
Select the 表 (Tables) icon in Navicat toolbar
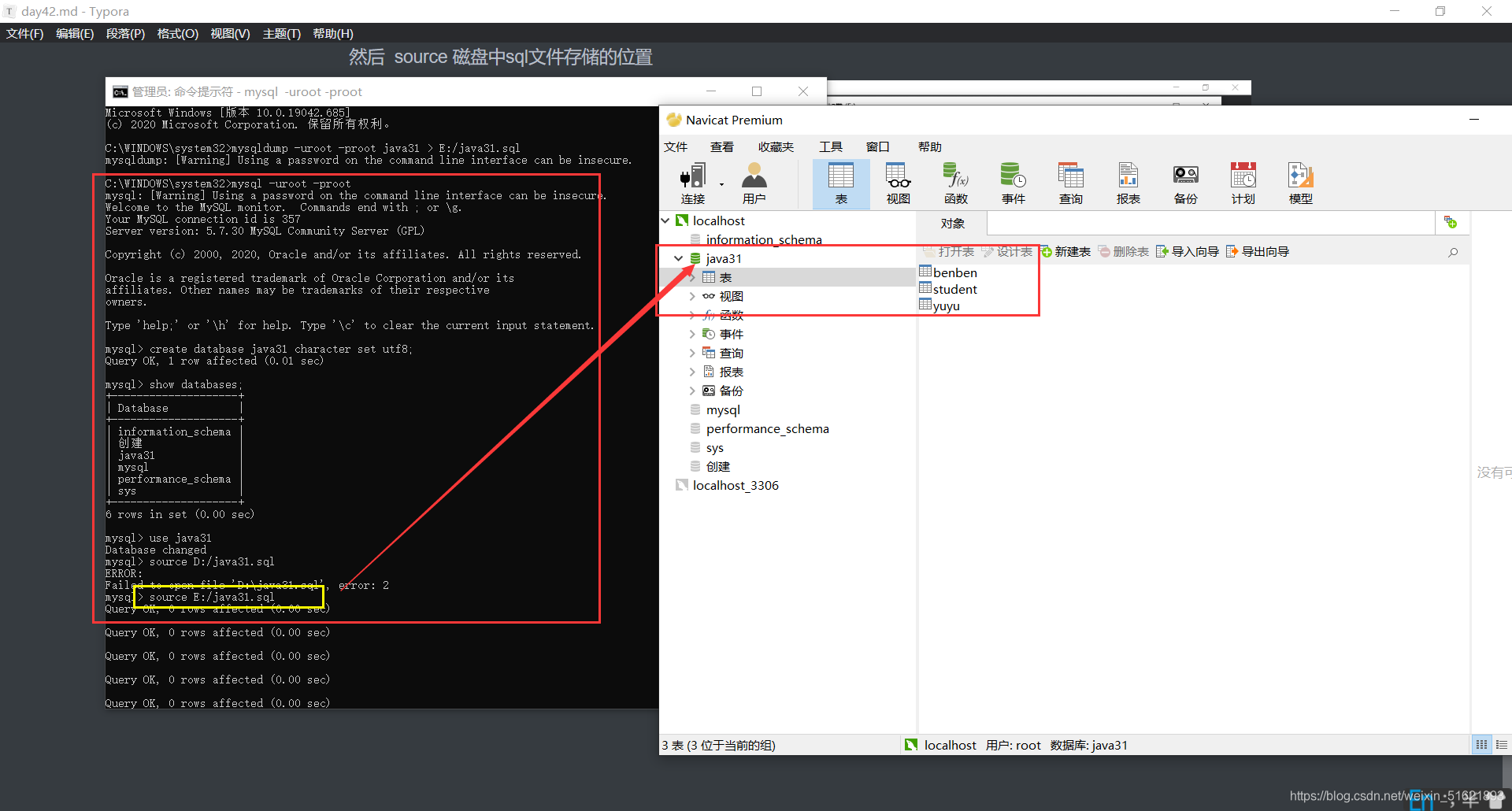[x=840, y=183]
